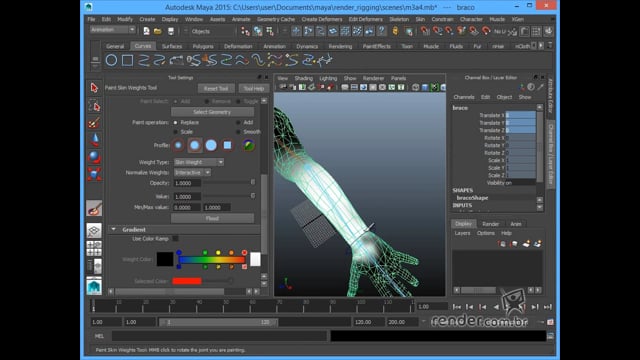Click the playback range slider bar
This screenshot has height=360, width=640.
click(x=218, y=322)
